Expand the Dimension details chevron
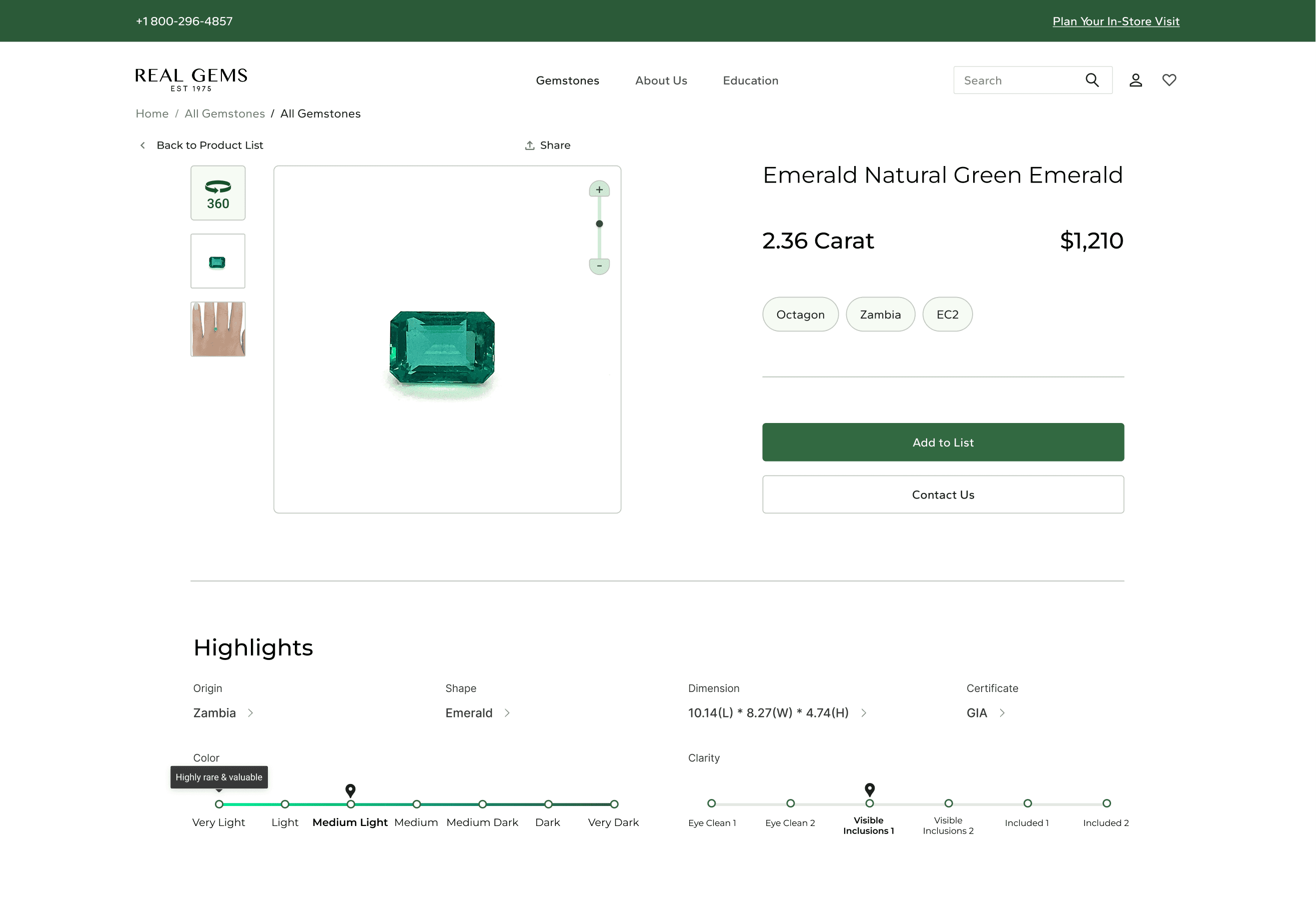 864,712
